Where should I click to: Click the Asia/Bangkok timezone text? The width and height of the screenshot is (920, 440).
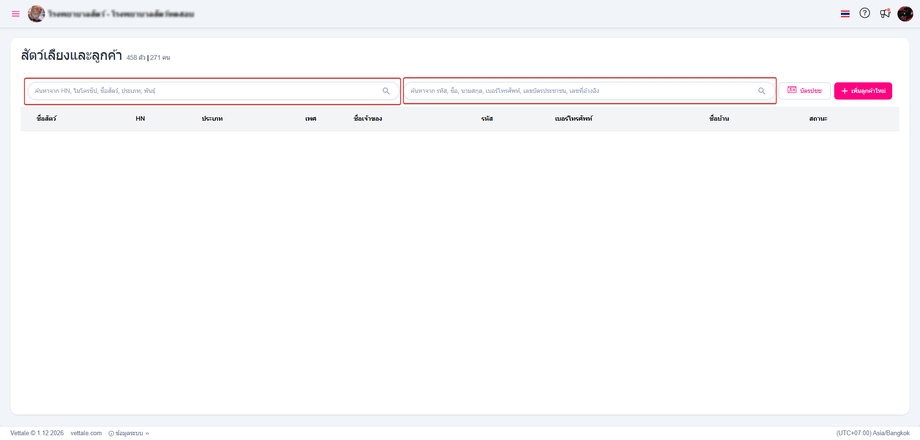pos(872,433)
